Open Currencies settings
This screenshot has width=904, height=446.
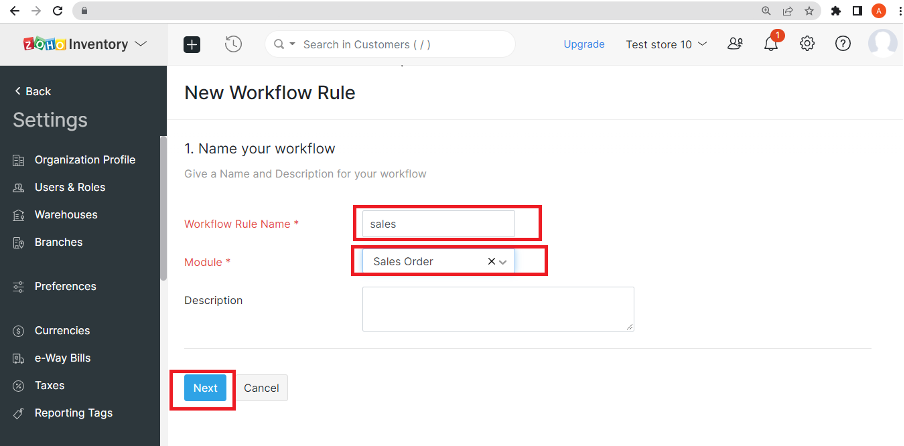pyautogui.click(x=62, y=330)
